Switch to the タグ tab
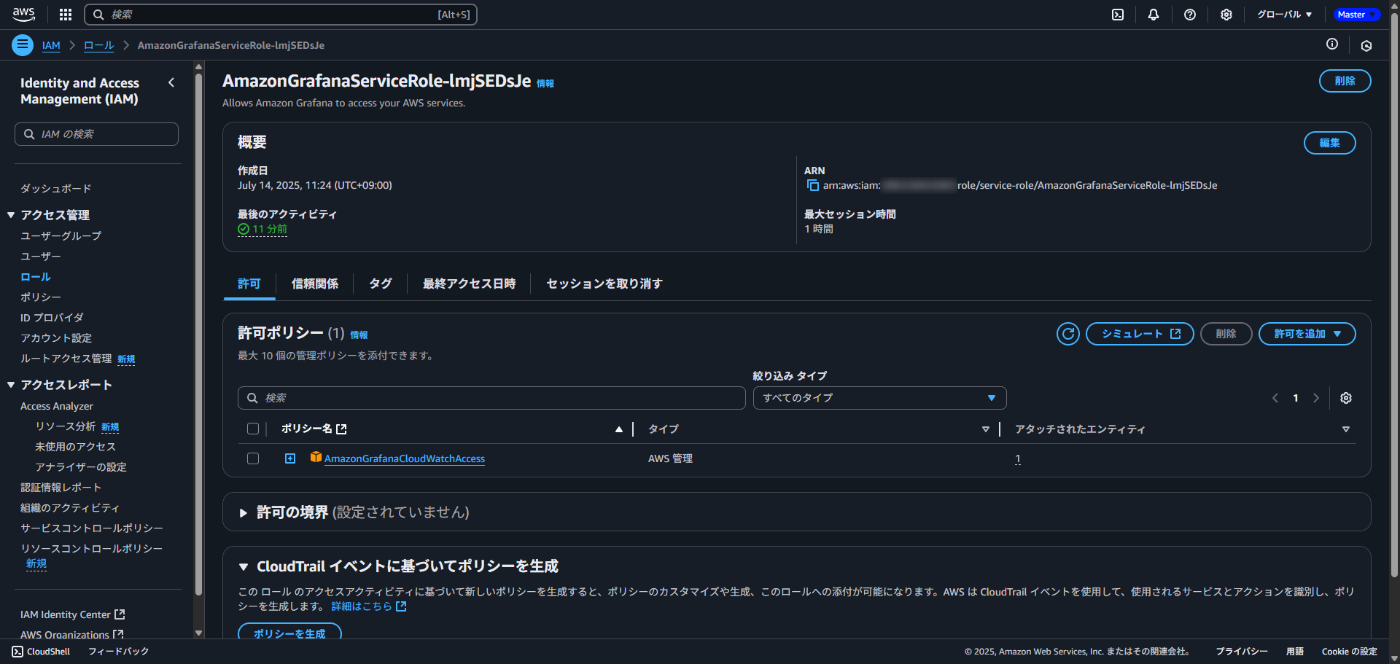This screenshot has width=1400, height=664. (x=380, y=284)
